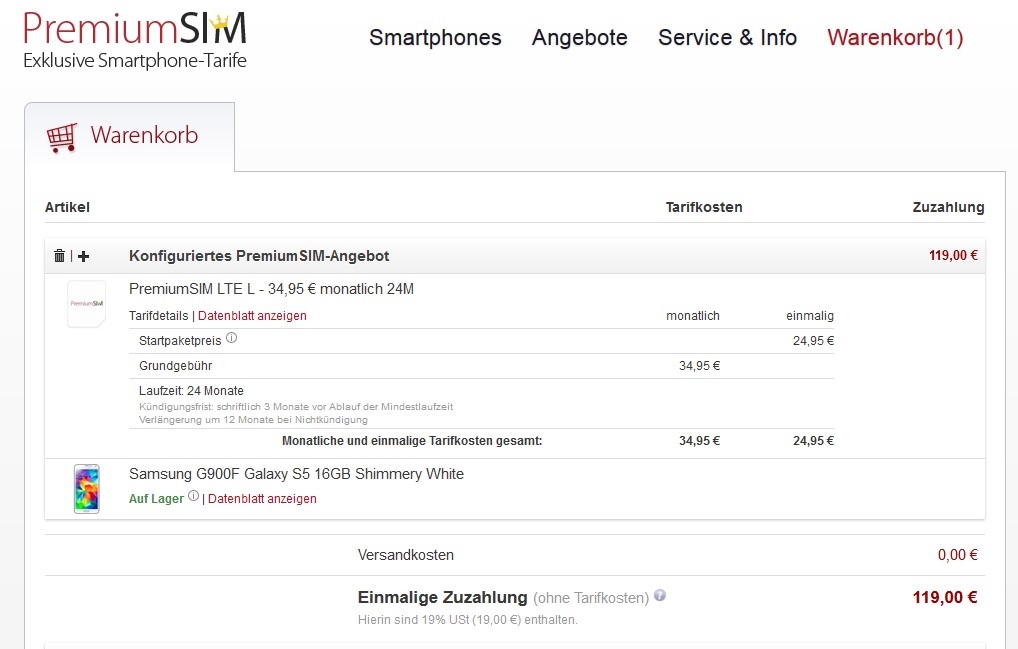The width and height of the screenshot is (1018, 649).
Task: Open the Service & Info menu
Action: click(727, 38)
